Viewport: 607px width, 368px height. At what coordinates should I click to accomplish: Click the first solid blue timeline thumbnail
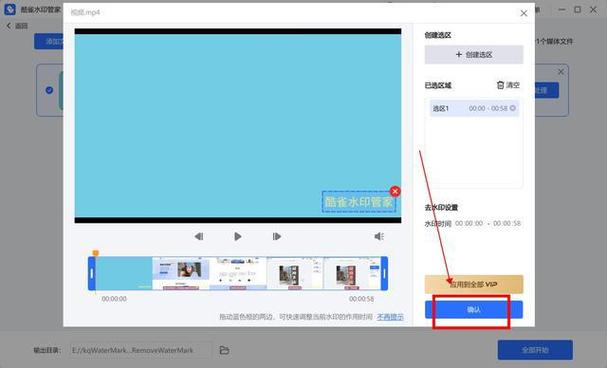[124, 274]
